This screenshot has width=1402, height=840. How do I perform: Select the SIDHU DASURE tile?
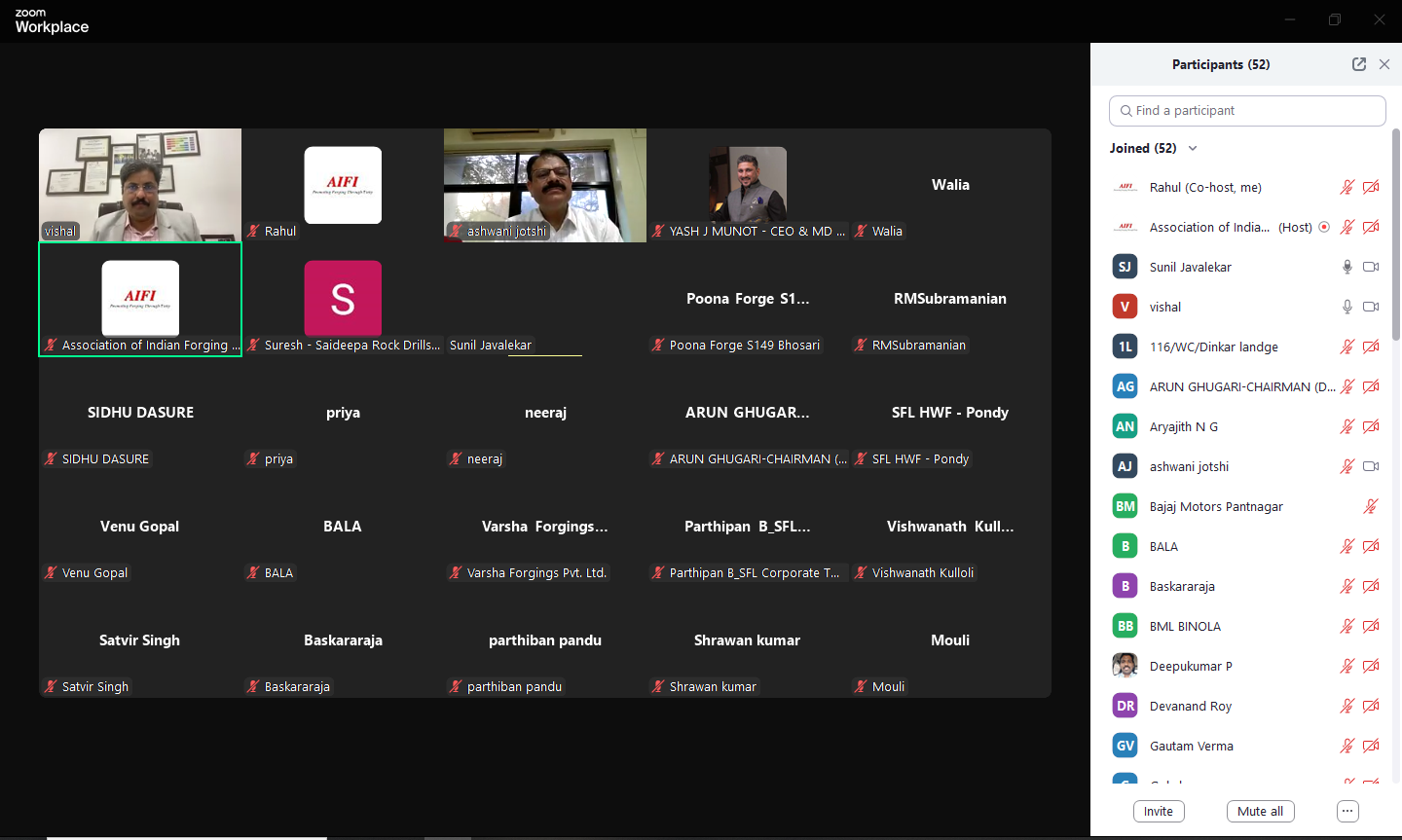pyautogui.click(x=140, y=413)
